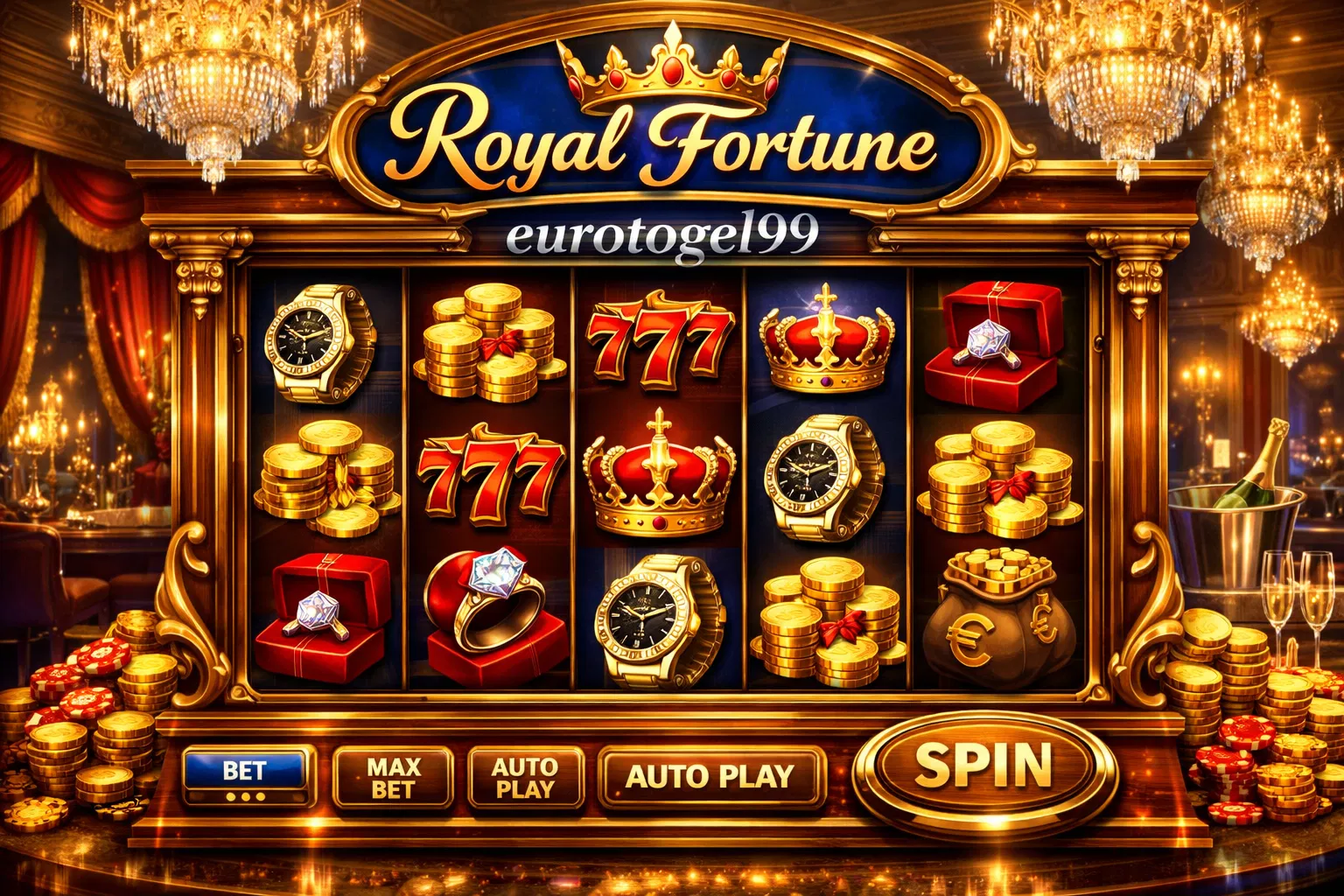The height and width of the screenshot is (896, 1344).
Task: Select the MAX BET button
Action: pos(393,777)
